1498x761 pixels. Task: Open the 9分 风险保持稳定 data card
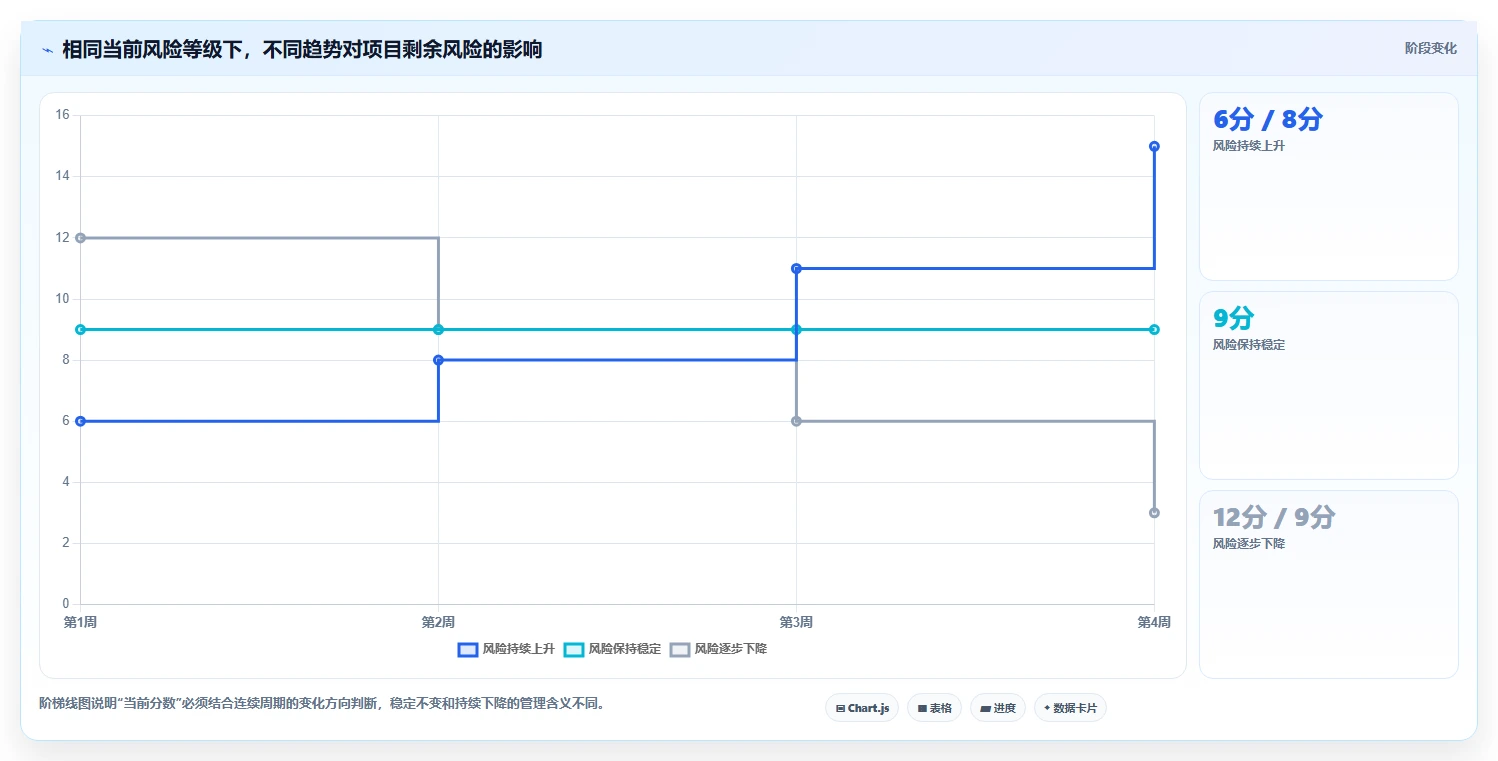[1329, 385]
